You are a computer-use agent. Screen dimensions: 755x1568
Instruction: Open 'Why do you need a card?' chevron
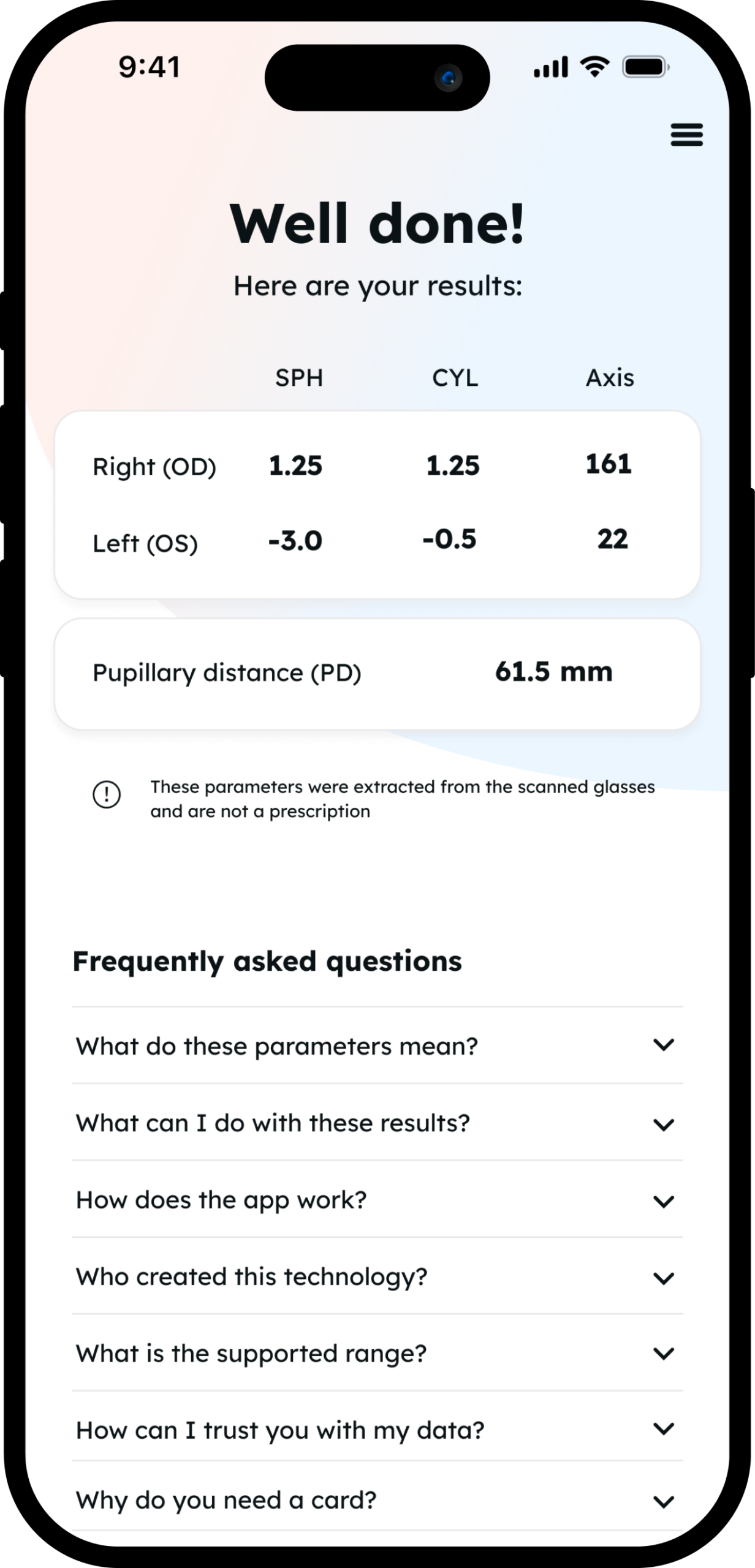[664, 1501]
